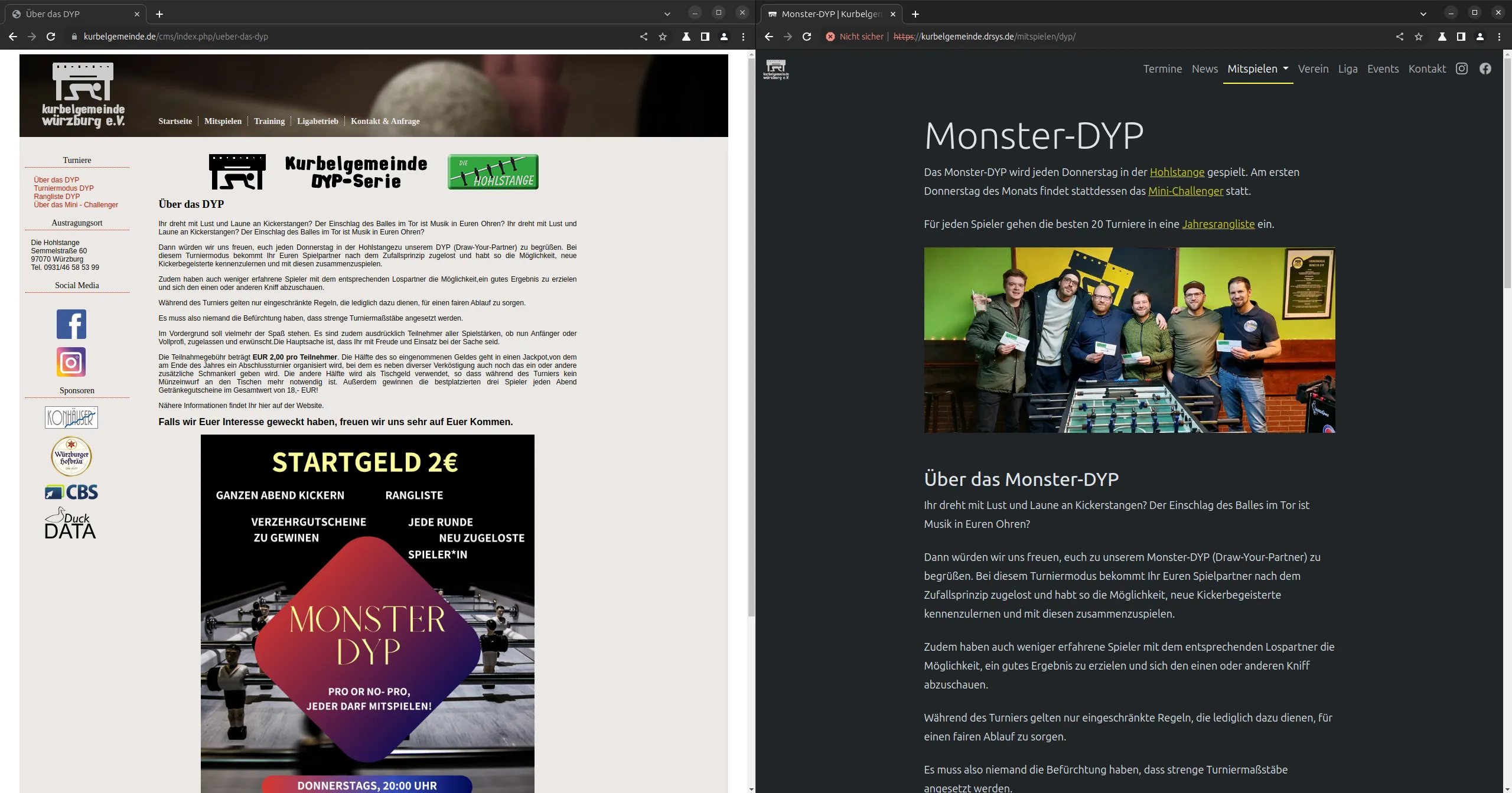Click the Nicht sicher security indicator
The height and width of the screenshot is (793, 1512).
point(855,37)
